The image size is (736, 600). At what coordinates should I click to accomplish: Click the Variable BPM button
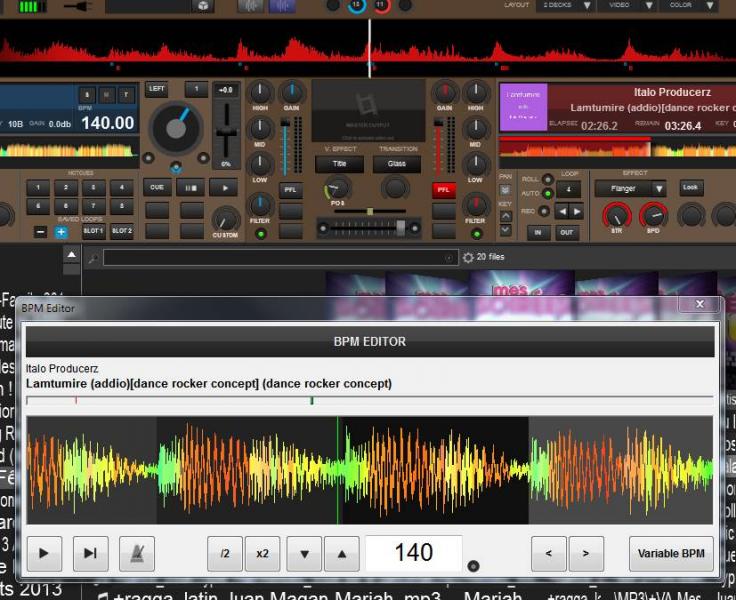pyautogui.click(x=671, y=553)
